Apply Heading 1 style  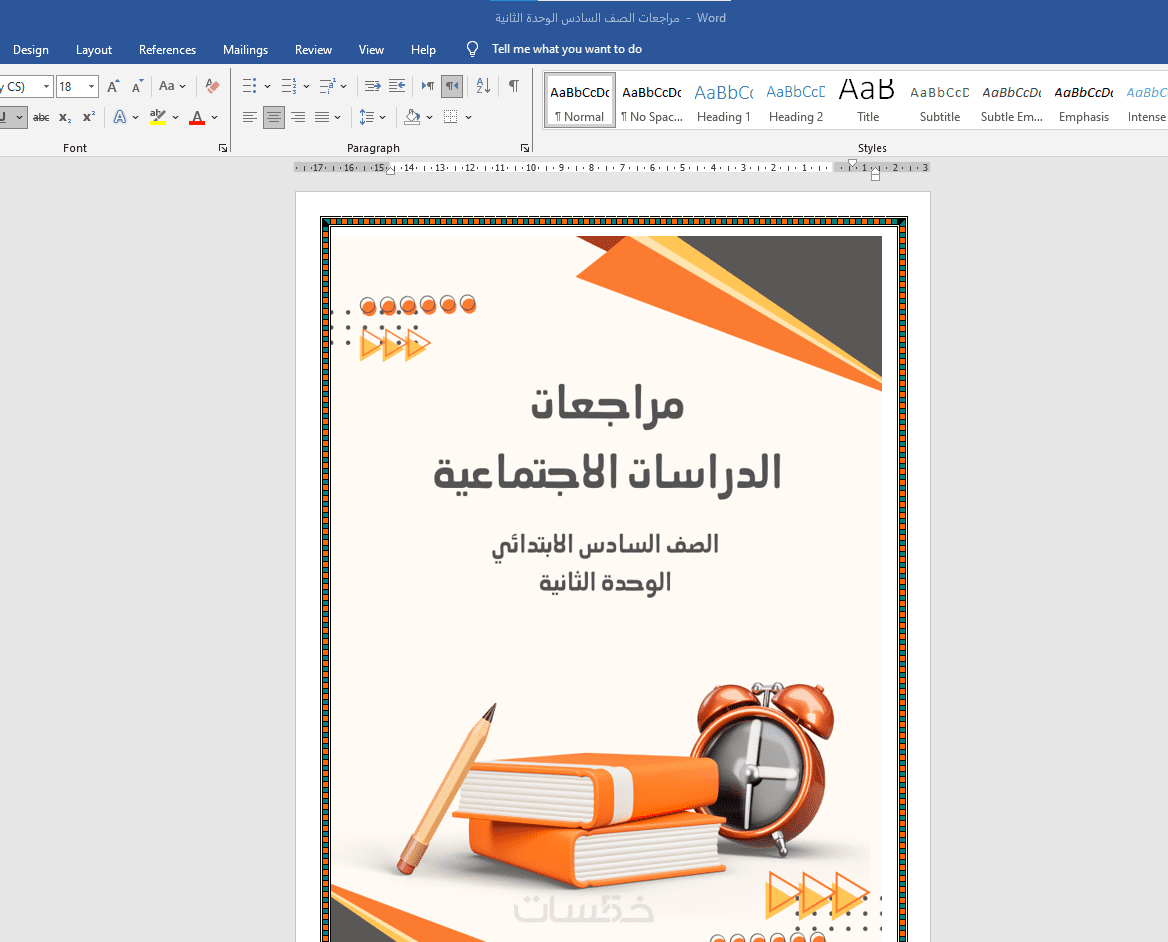[x=723, y=101]
